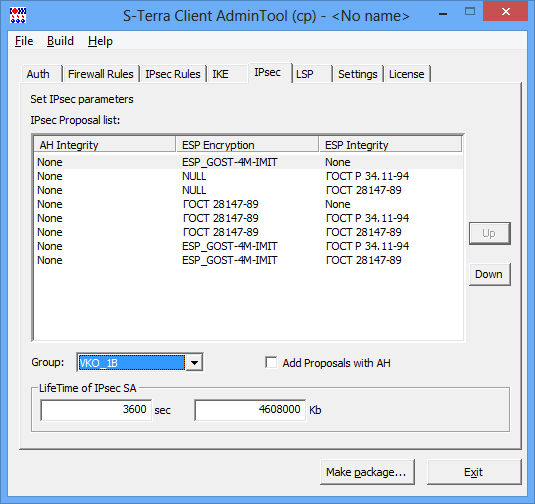This screenshot has width=535, height=504.
Task: Click the S-Terra app icon in title bar
Action: click(x=18, y=15)
